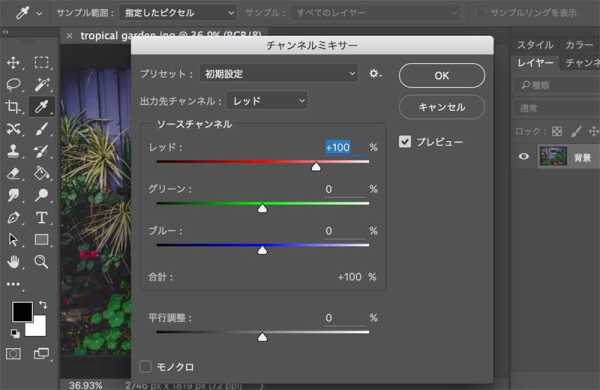The image size is (600, 390).
Task: Open the extra tools ellipsis menu
Action: [13, 284]
